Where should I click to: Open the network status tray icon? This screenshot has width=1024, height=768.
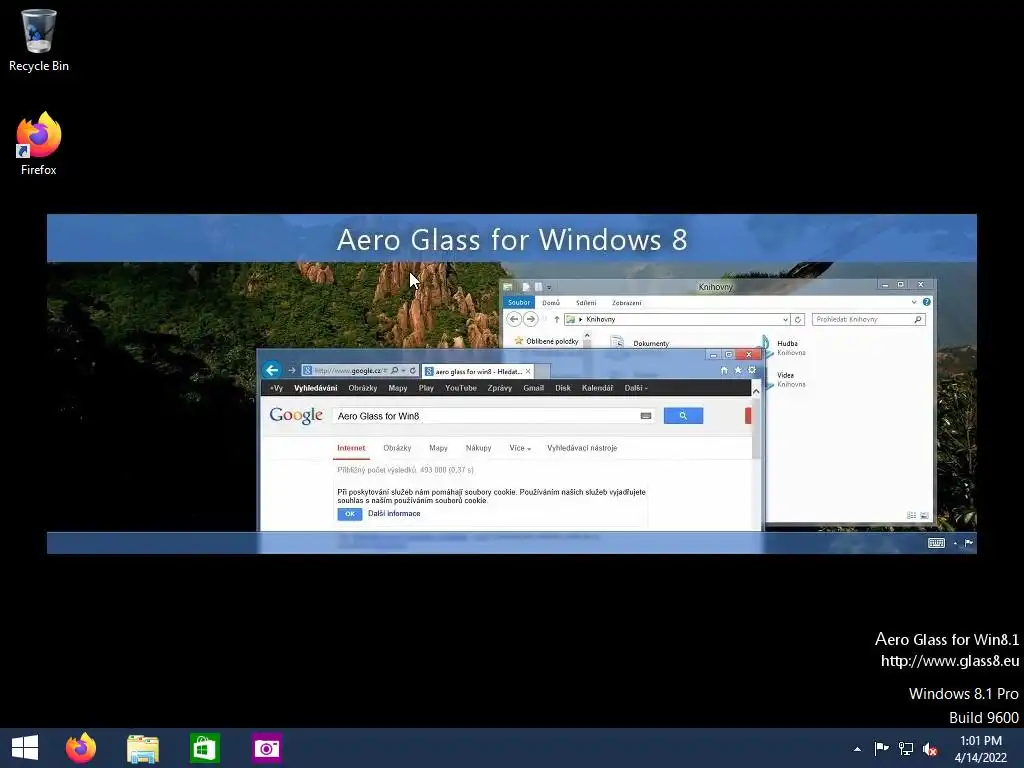tap(906, 748)
